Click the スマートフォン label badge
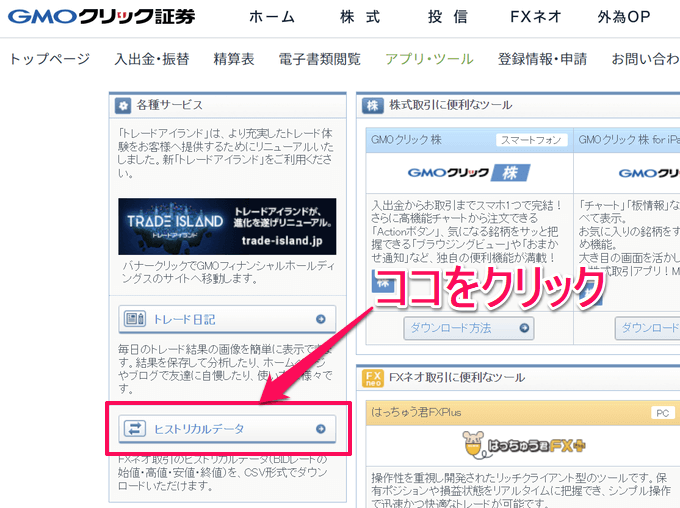This screenshot has height=508, width=680. click(x=532, y=140)
